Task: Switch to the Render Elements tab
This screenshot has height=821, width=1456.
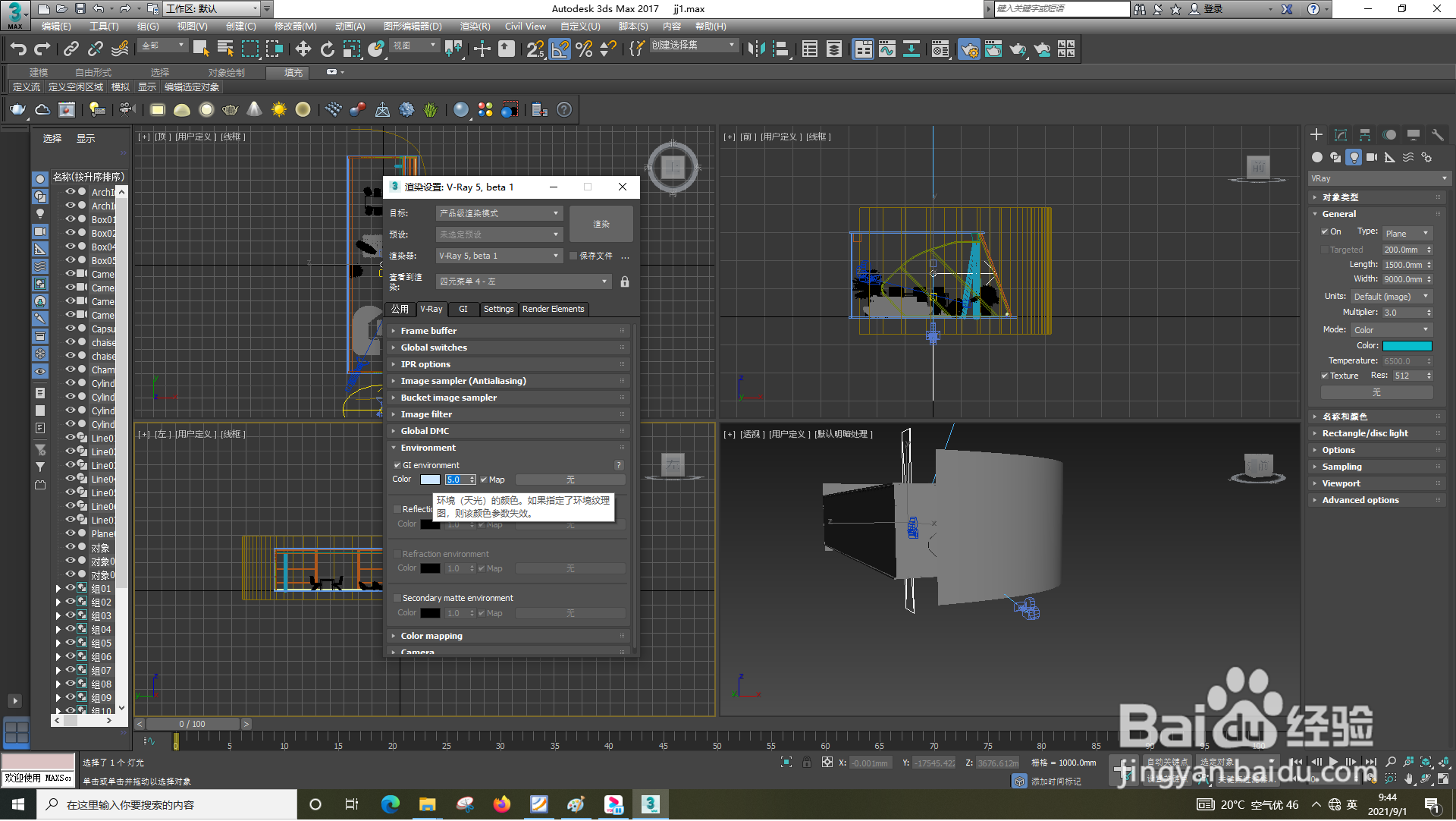Action: [554, 309]
